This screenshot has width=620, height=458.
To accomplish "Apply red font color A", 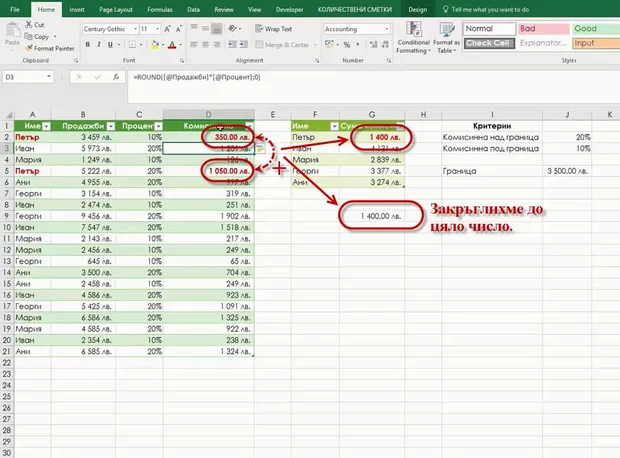I will tap(172, 45).
